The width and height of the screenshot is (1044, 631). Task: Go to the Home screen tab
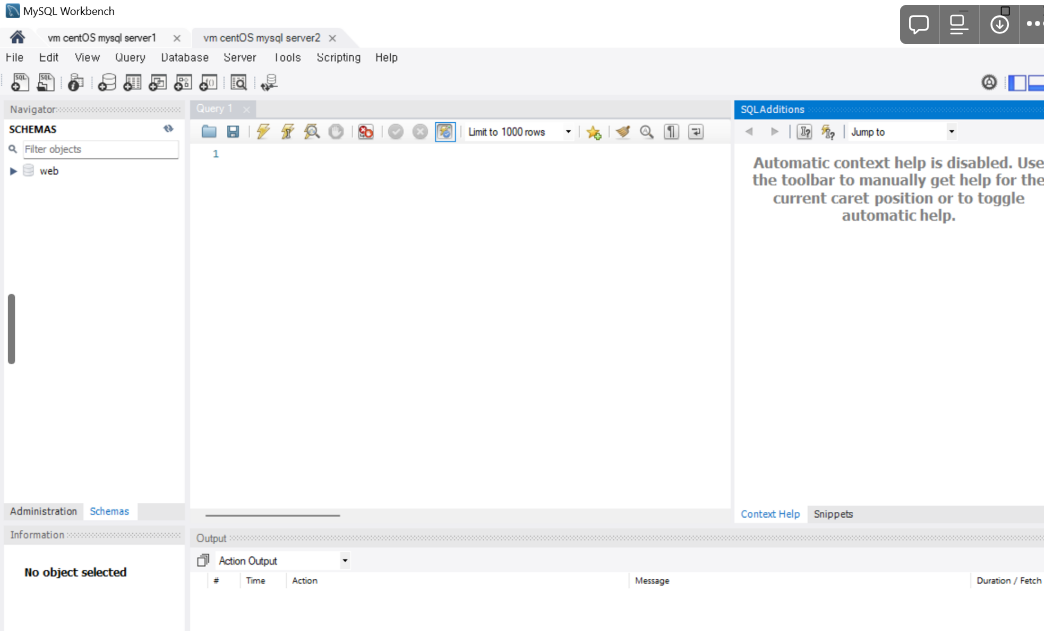tap(17, 37)
